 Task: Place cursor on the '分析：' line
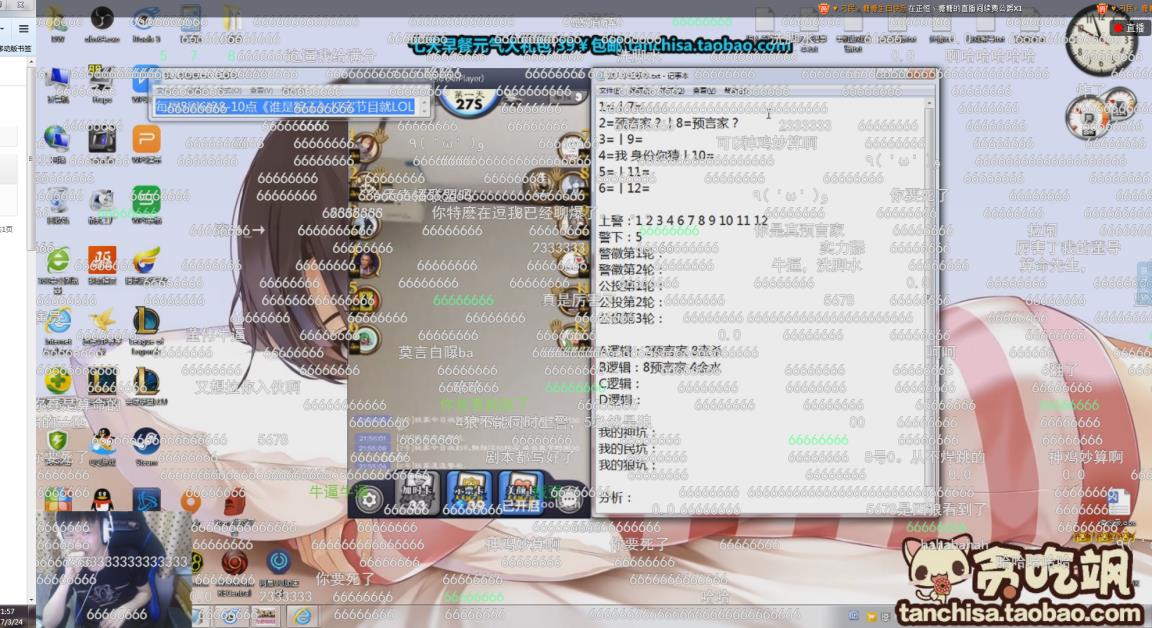pyautogui.click(x=616, y=498)
